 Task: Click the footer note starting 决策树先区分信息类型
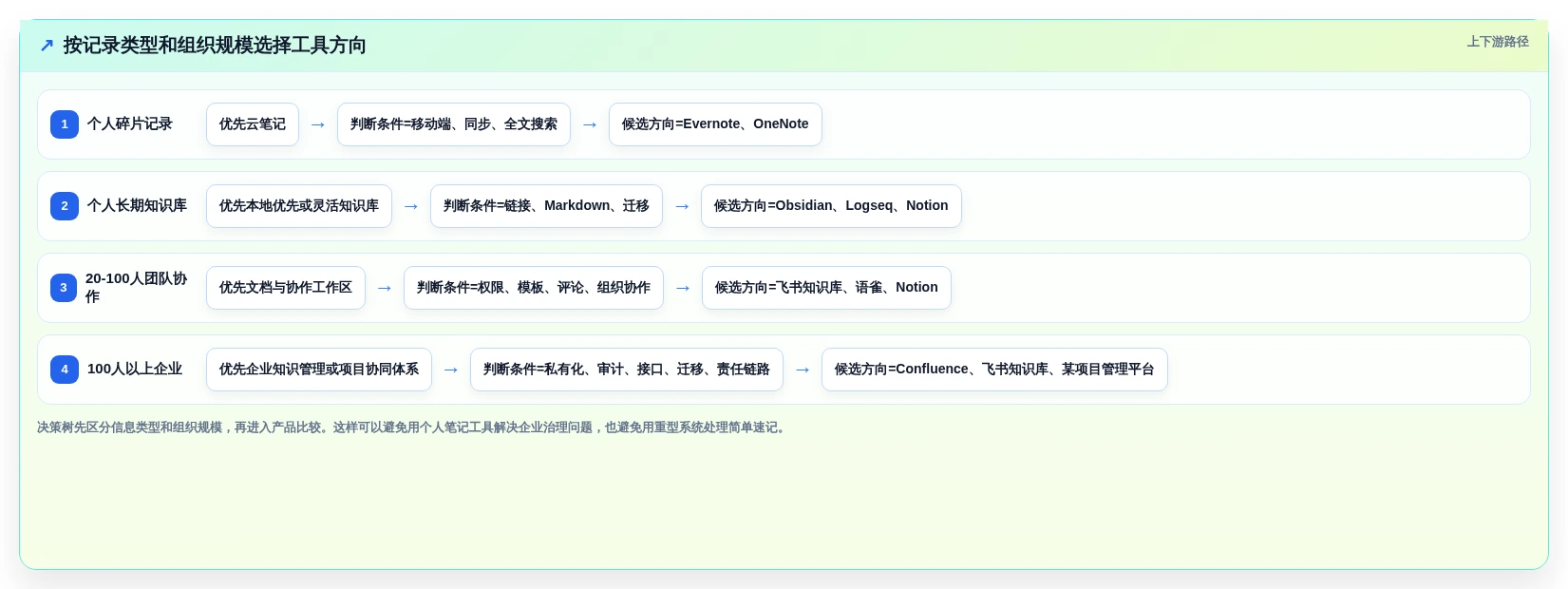coord(413,427)
